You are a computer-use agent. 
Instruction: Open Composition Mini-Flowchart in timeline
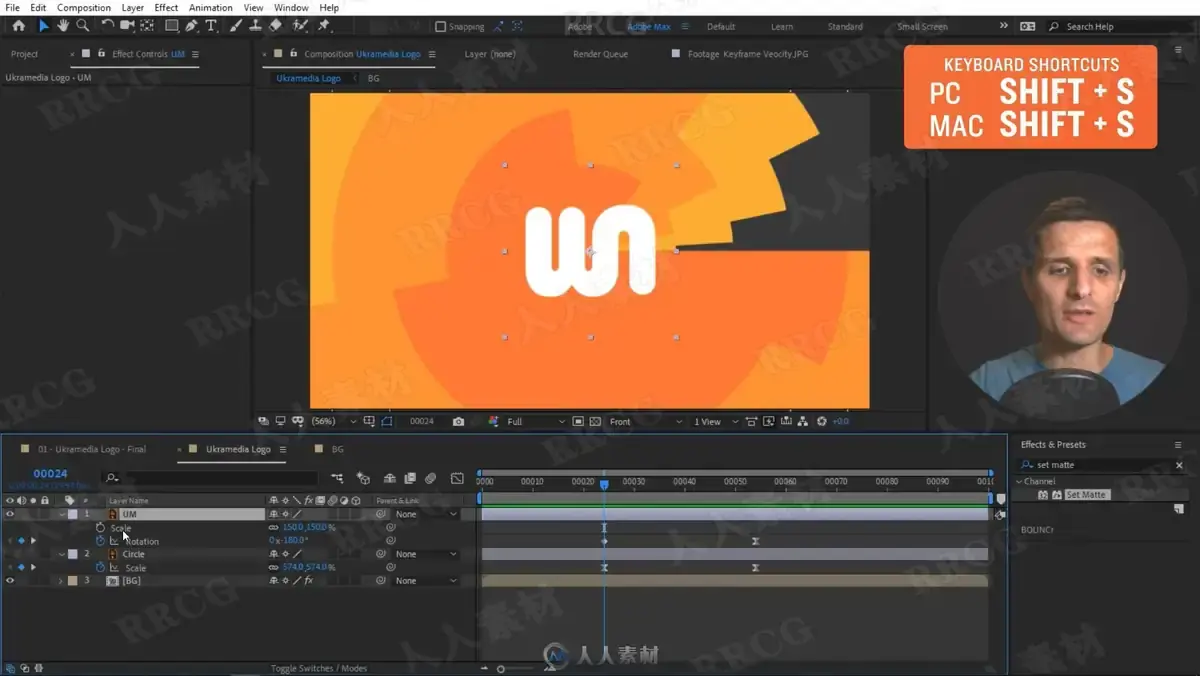pos(337,478)
